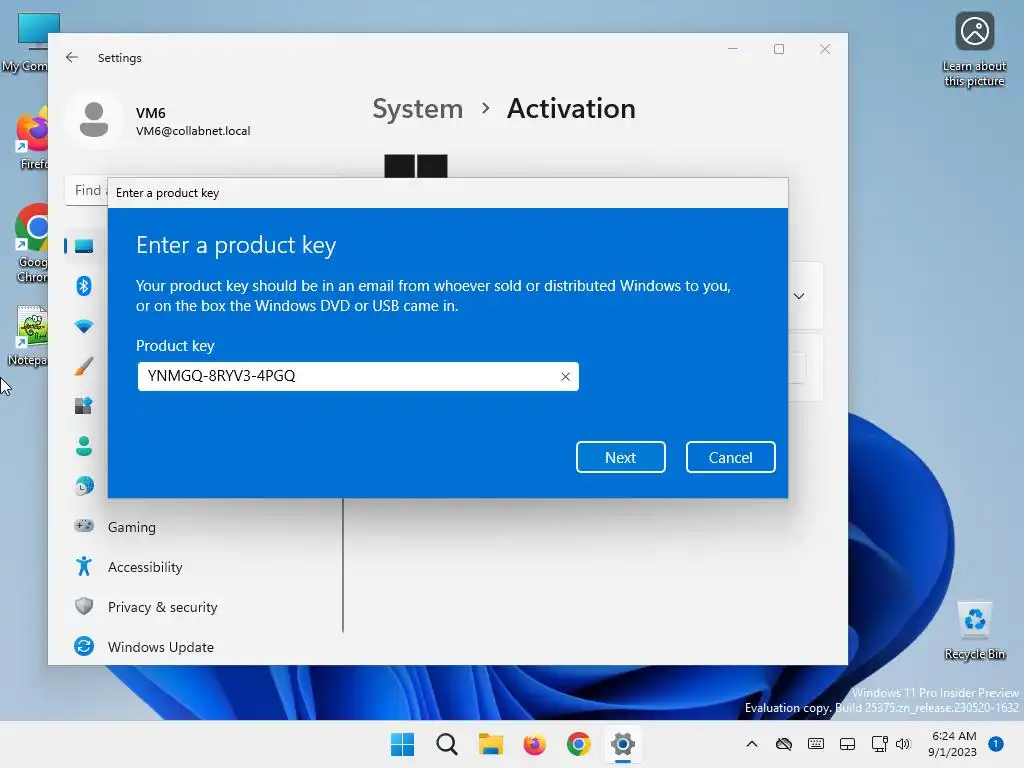Open Time & language clock icon
This screenshot has width=1024, height=768.
point(84,486)
